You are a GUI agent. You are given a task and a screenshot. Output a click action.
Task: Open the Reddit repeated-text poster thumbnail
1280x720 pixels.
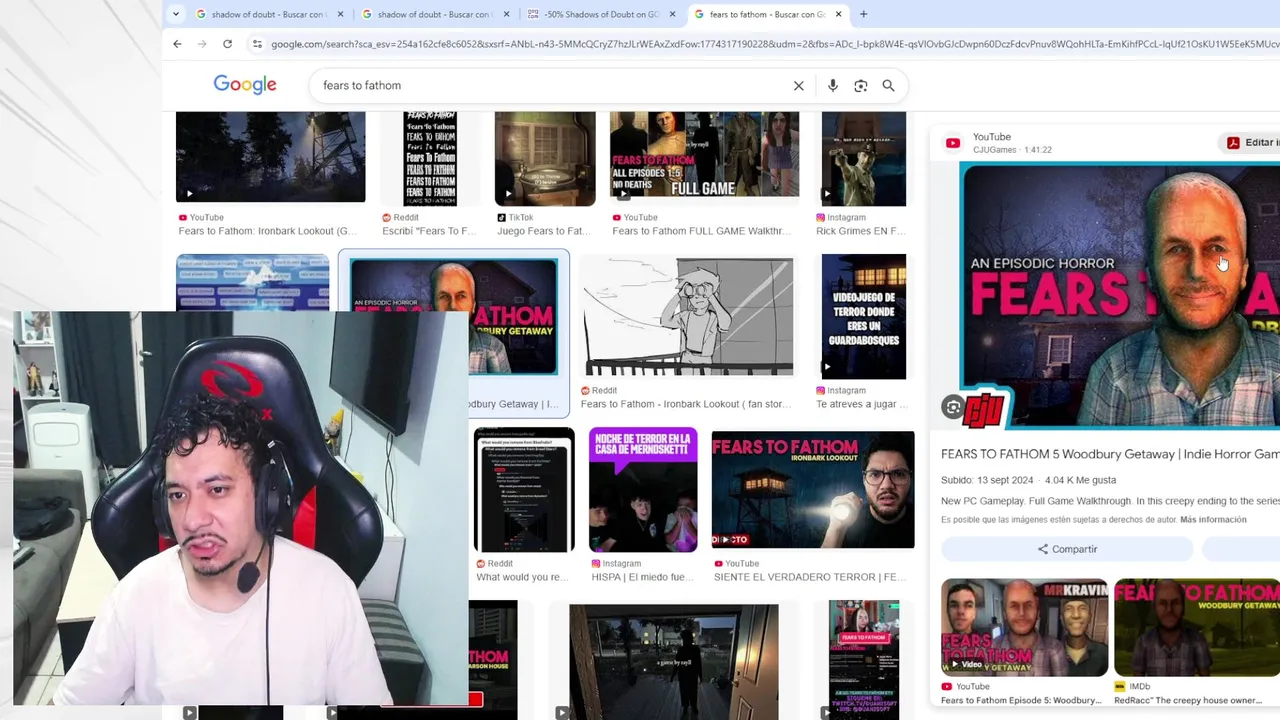point(430,158)
